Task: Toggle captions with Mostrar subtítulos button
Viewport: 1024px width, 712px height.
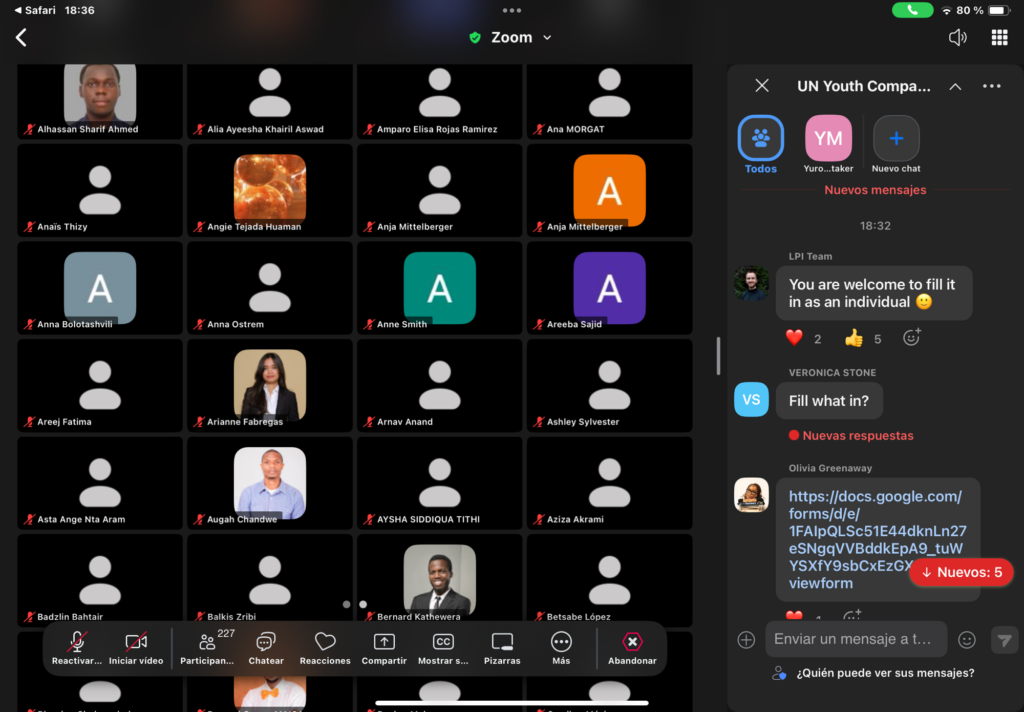Action: (443, 643)
